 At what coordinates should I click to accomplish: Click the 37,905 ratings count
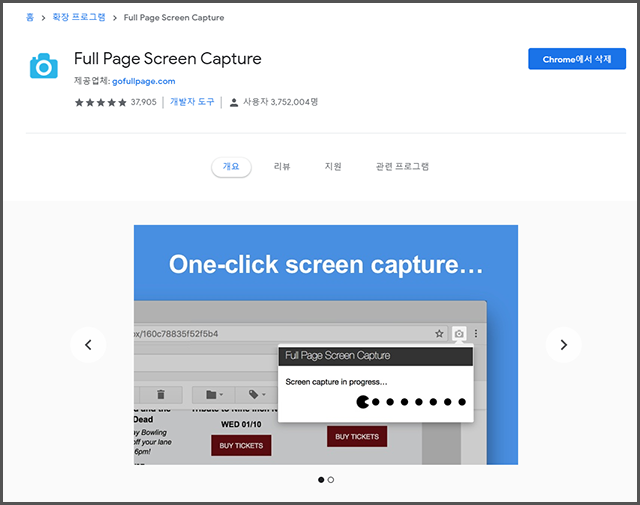143,102
